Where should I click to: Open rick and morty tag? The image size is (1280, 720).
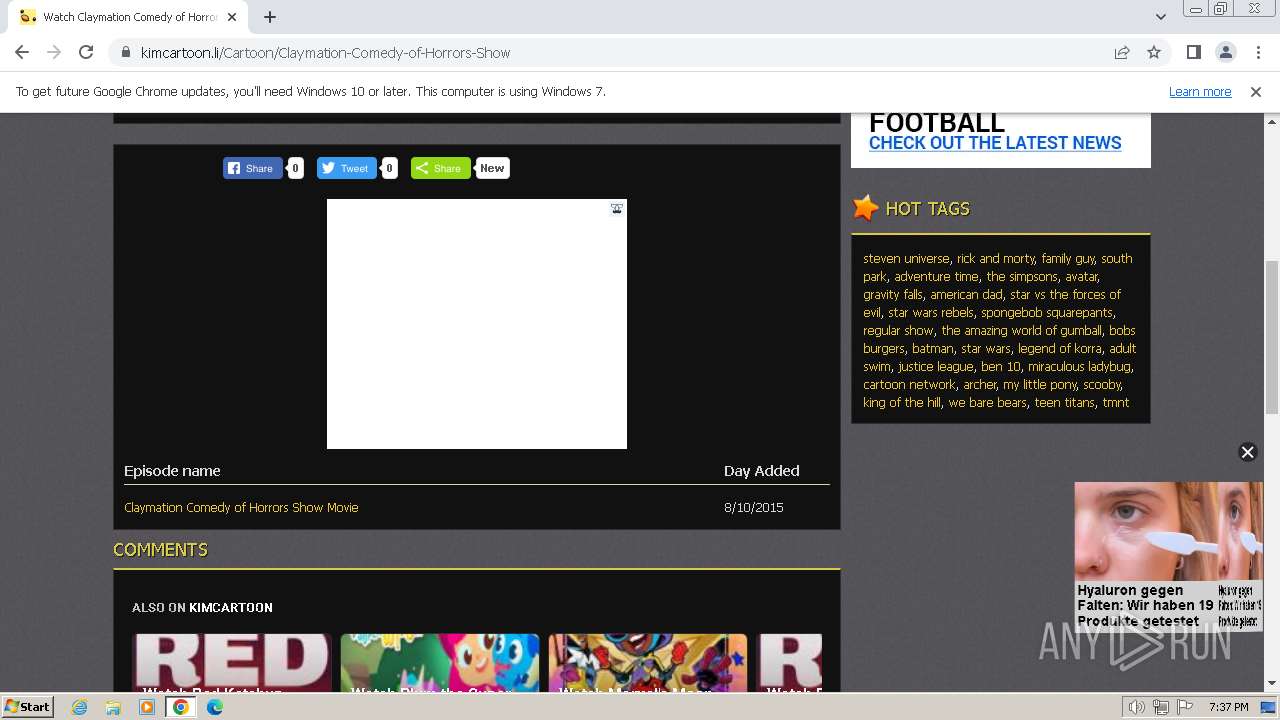[x=995, y=258]
